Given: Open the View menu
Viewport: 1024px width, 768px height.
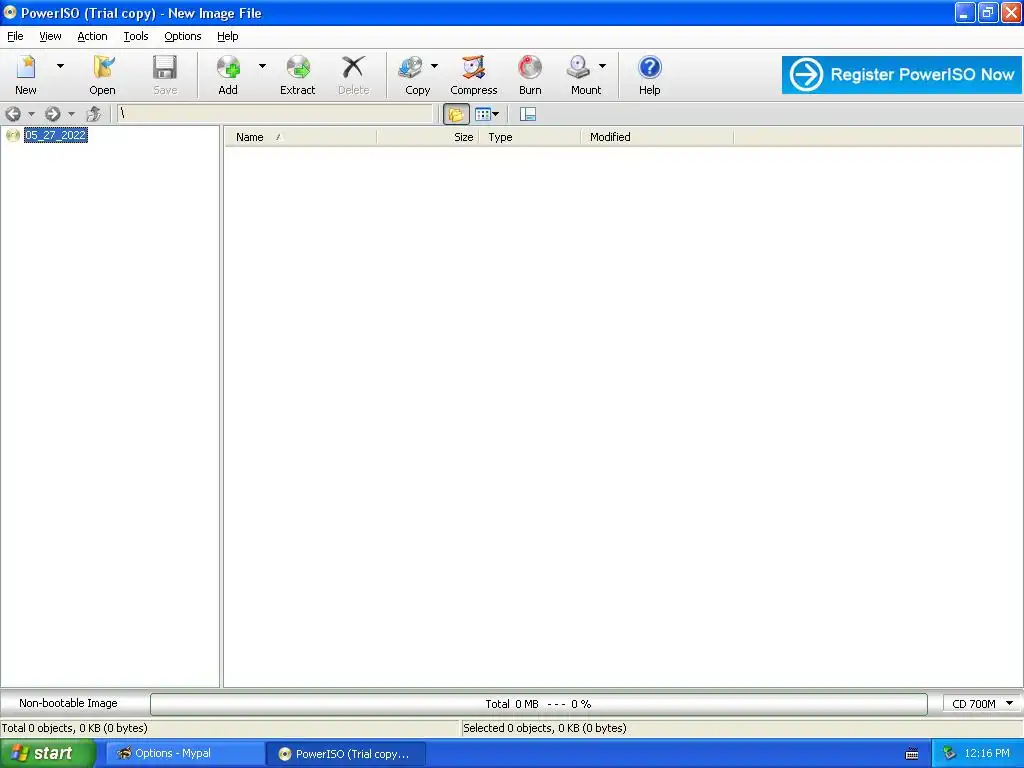Looking at the screenshot, I should [x=50, y=37].
